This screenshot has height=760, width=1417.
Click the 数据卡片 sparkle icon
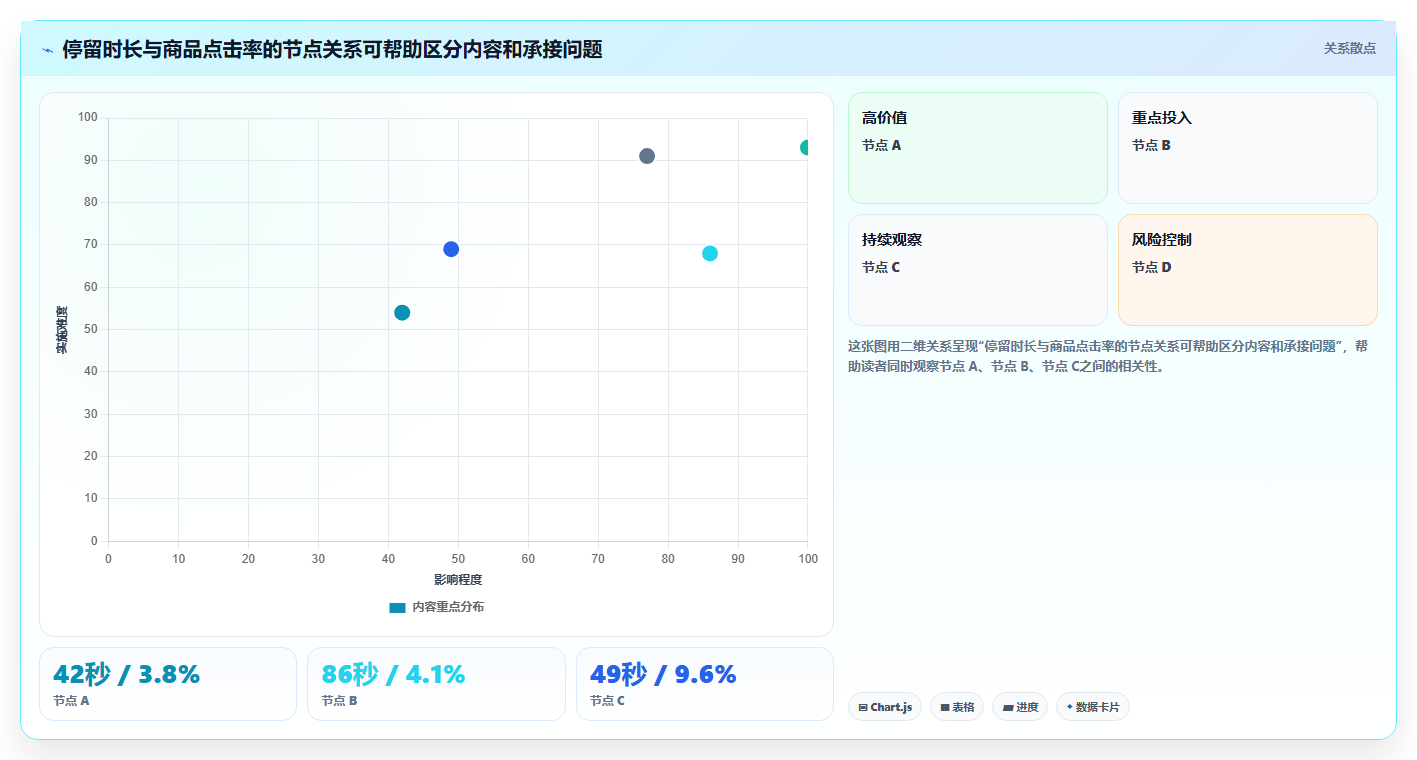click(1070, 707)
